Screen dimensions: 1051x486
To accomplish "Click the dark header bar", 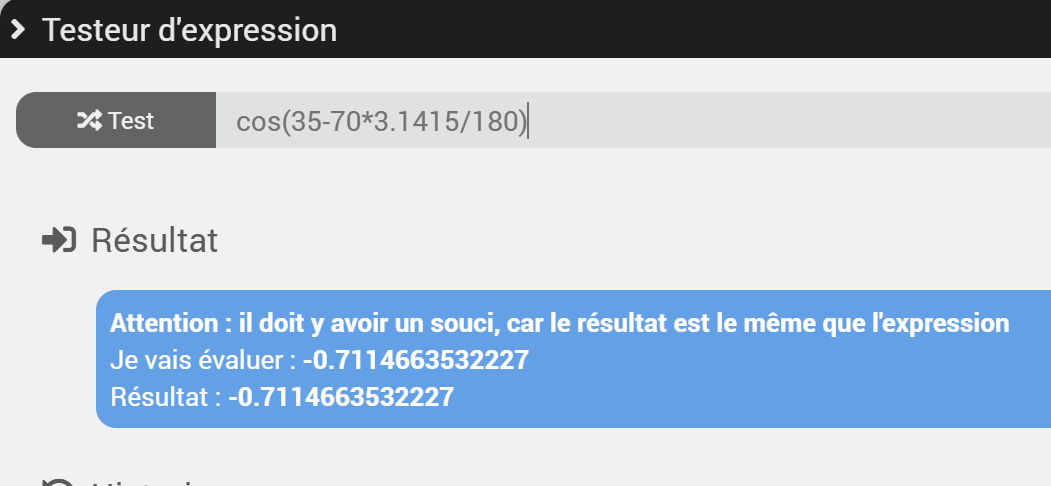I will tap(526, 29).
